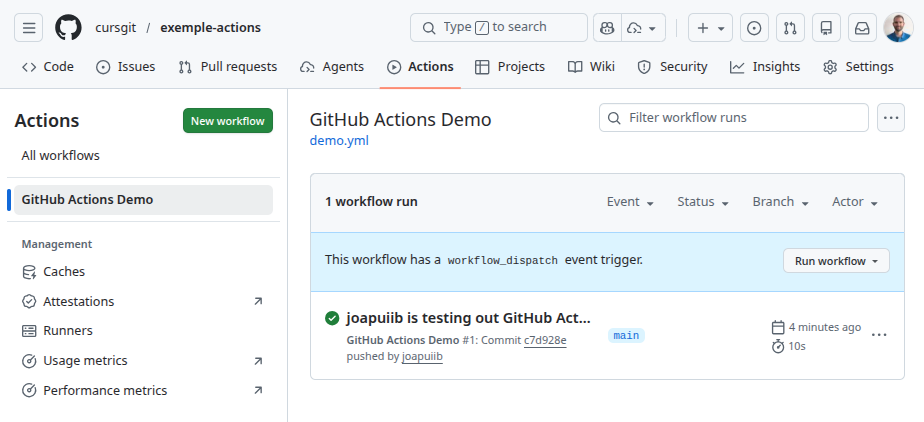Open the pull requests icon in header

[790, 28]
